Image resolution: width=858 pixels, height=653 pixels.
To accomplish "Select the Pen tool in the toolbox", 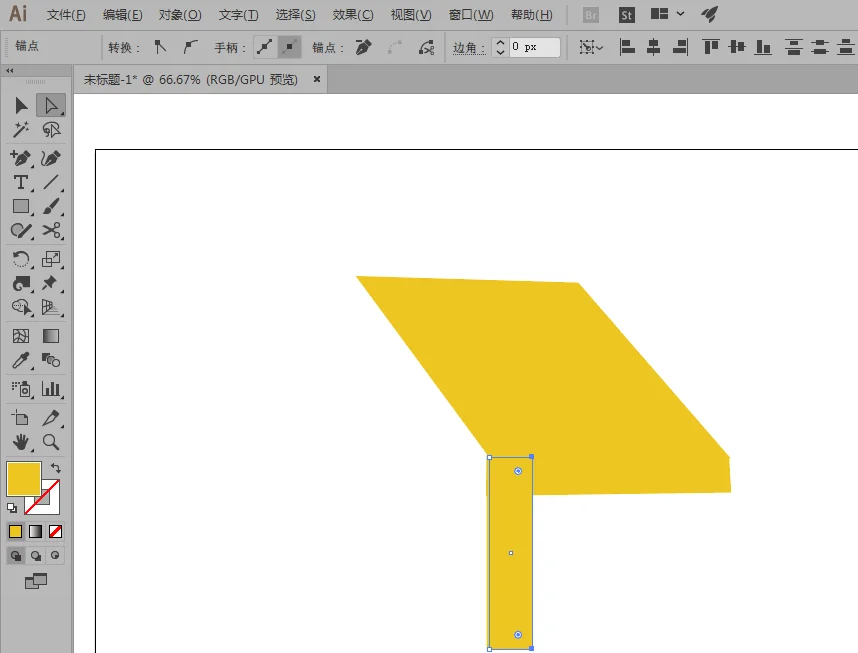I will (x=21, y=158).
